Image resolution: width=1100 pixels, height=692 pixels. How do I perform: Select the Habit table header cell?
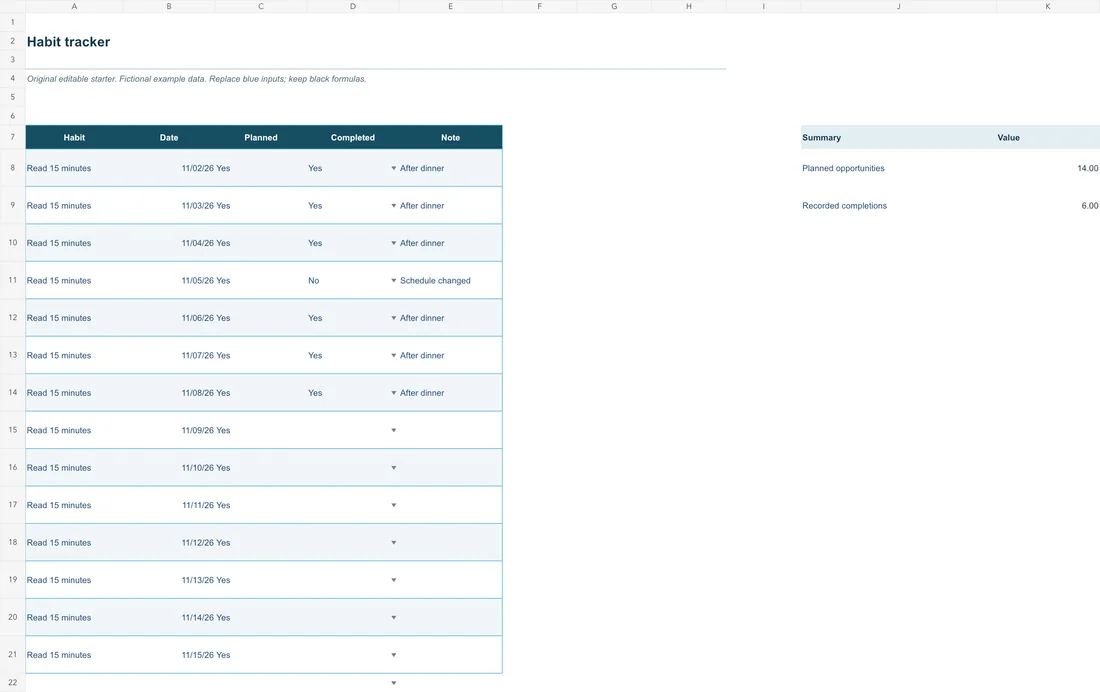(74, 138)
